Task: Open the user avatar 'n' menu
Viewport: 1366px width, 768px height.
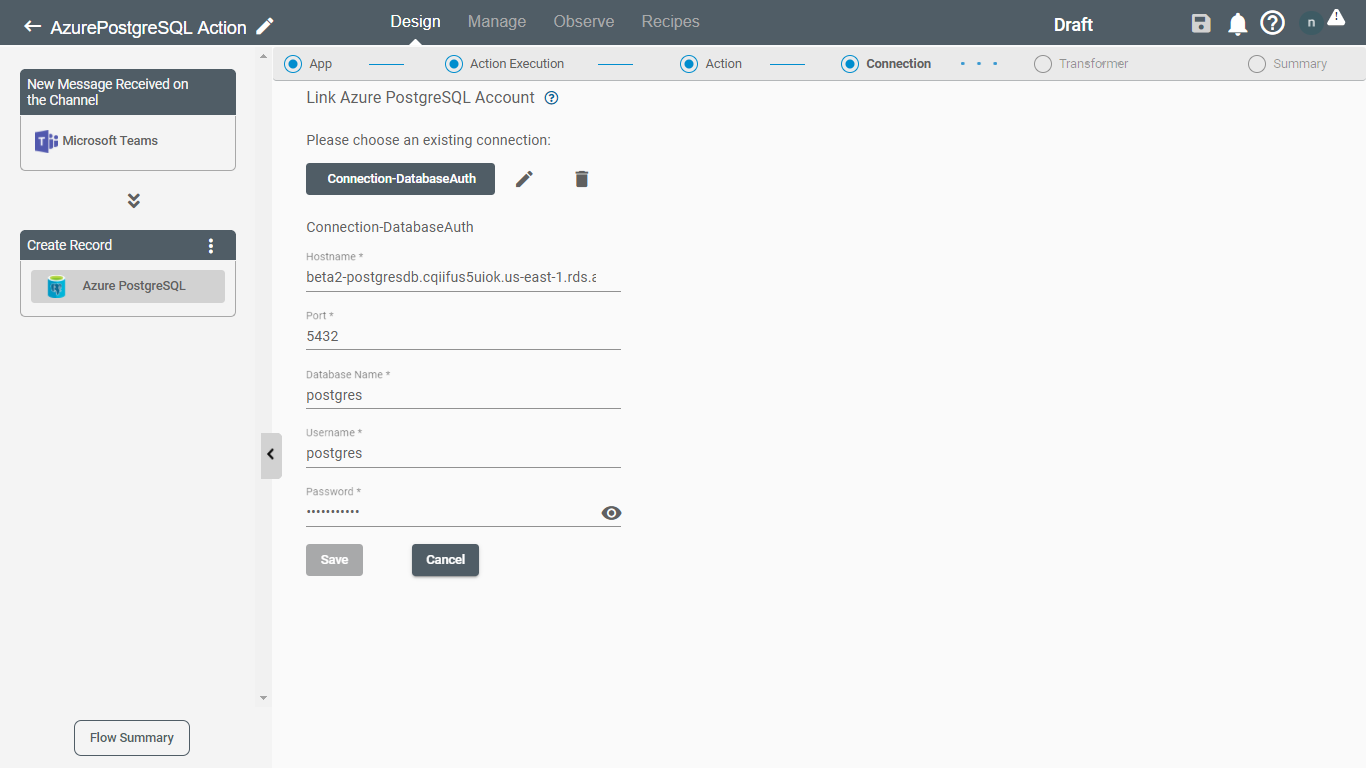Action: click(x=1311, y=23)
